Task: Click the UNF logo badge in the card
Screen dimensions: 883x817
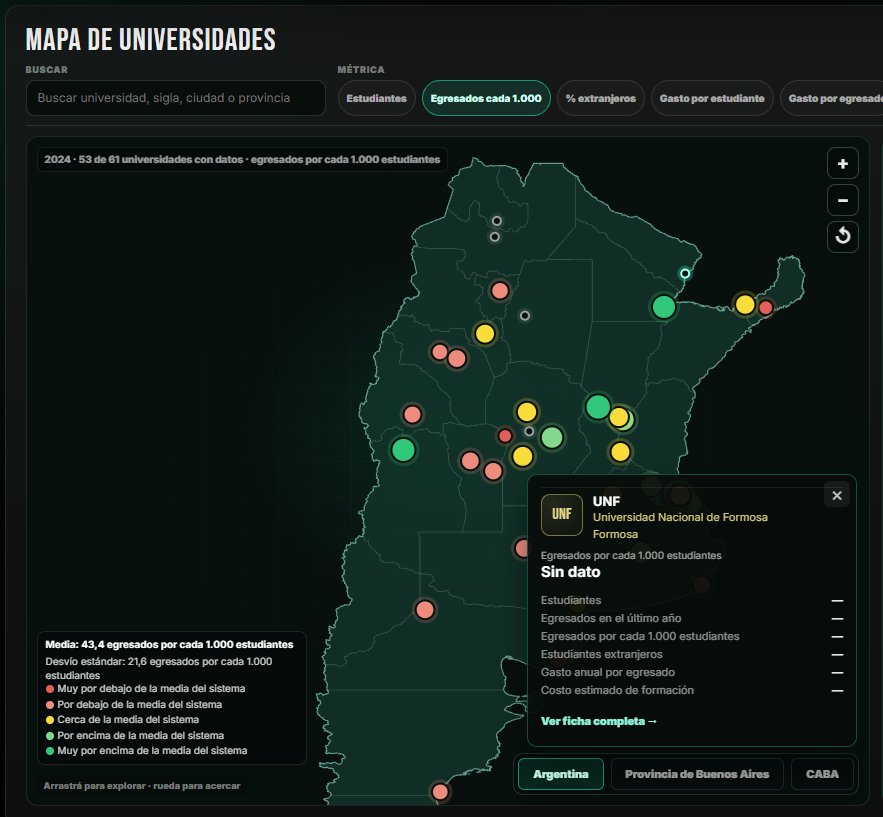Action: point(561,514)
